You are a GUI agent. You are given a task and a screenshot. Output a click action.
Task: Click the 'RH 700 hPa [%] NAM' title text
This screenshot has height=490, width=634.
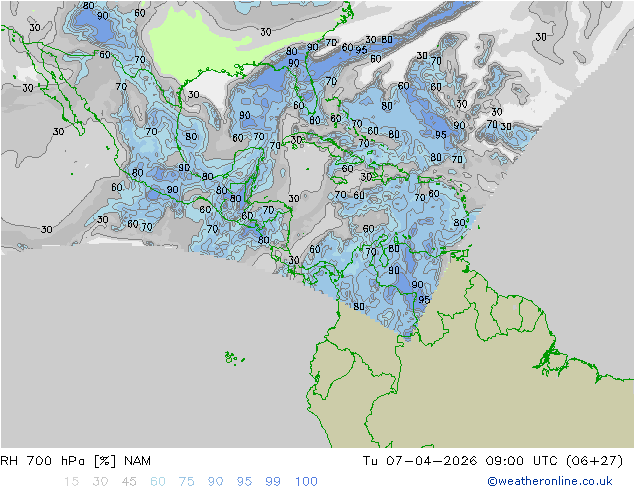pyautogui.click(x=76, y=461)
